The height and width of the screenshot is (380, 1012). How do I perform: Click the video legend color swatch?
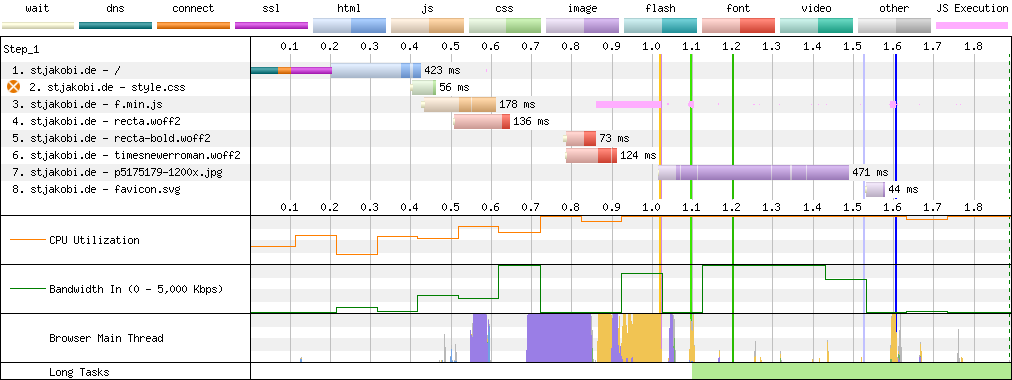pos(816,26)
